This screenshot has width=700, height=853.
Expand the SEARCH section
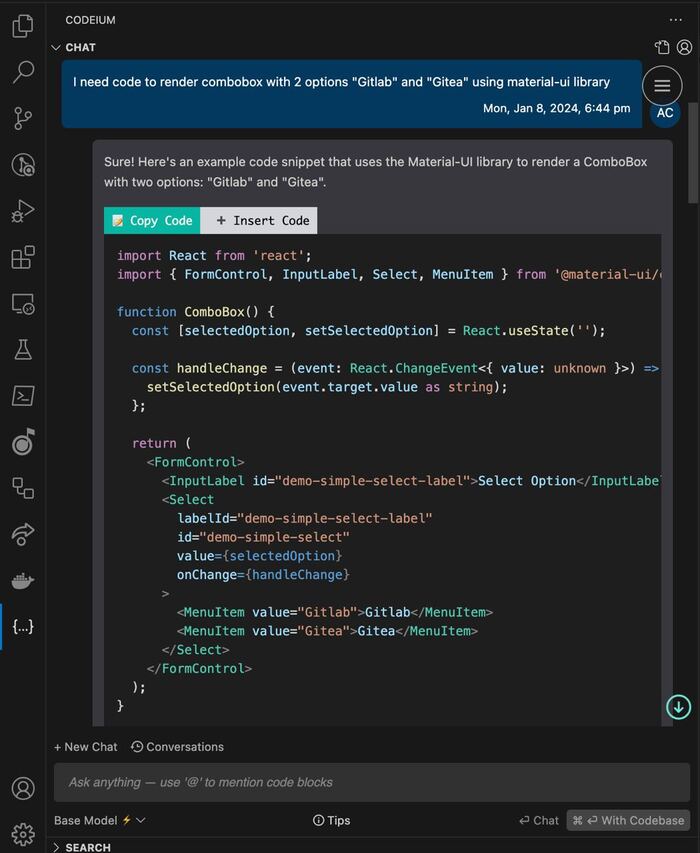coord(57,847)
